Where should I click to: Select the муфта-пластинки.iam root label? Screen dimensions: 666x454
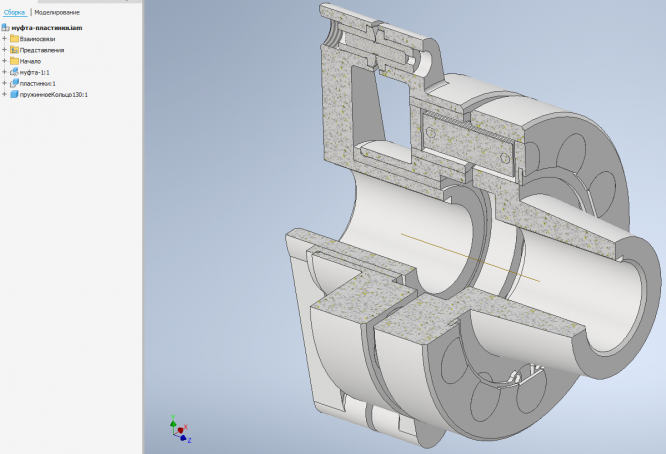(47, 28)
